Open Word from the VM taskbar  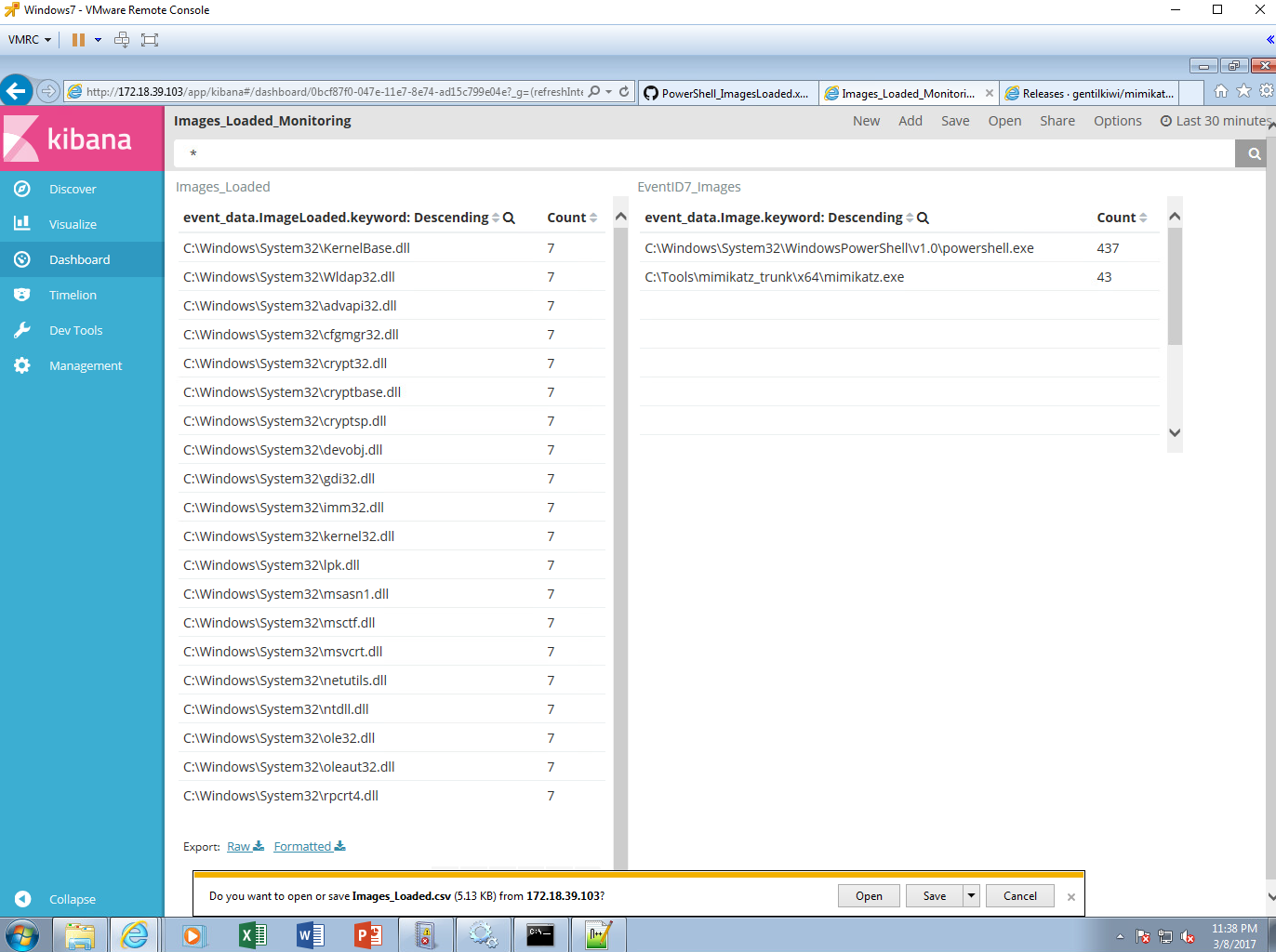click(x=310, y=935)
